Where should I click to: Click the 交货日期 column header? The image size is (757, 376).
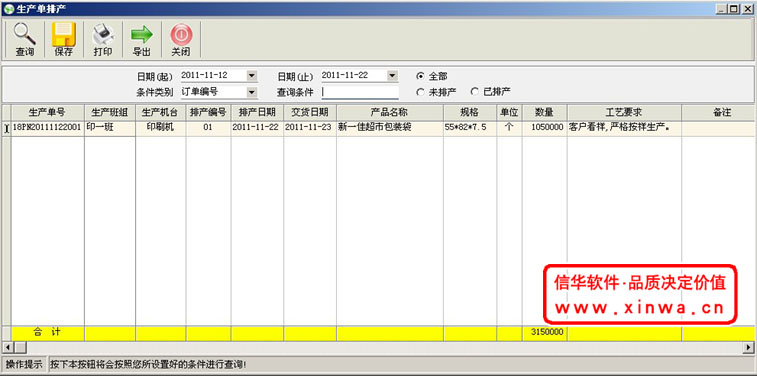[x=310, y=112]
